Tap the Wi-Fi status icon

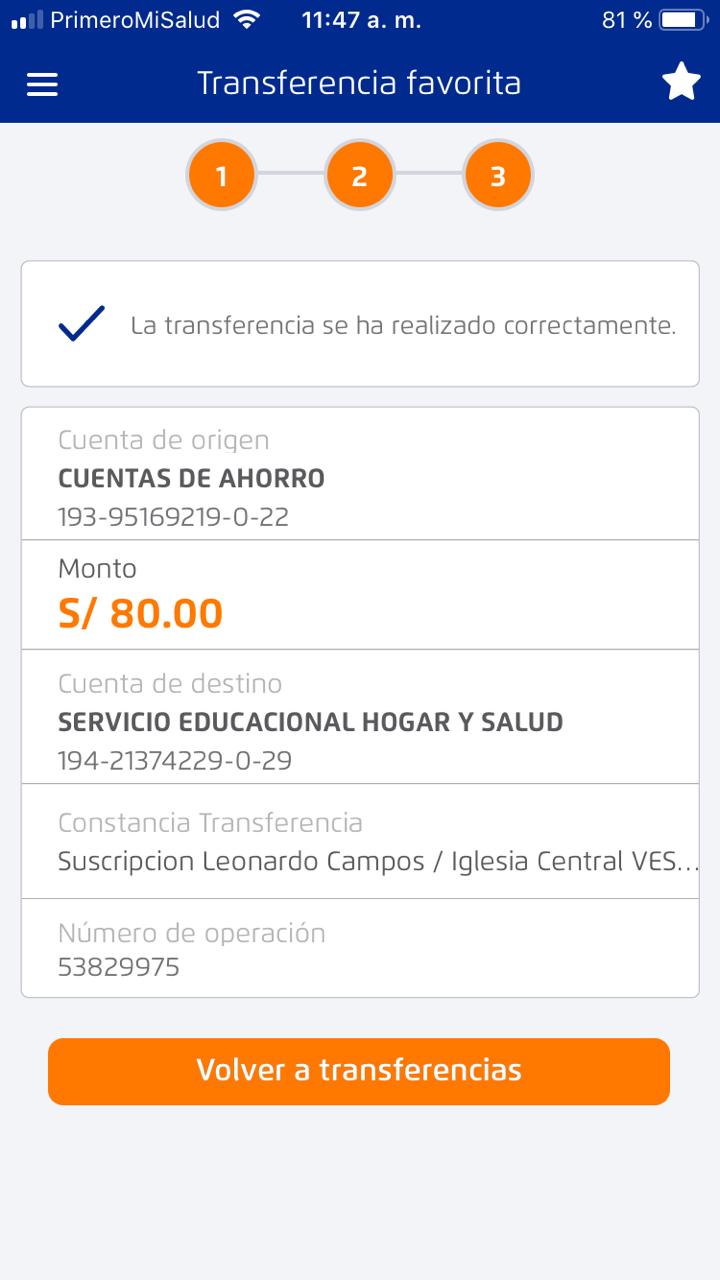coord(245,20)
